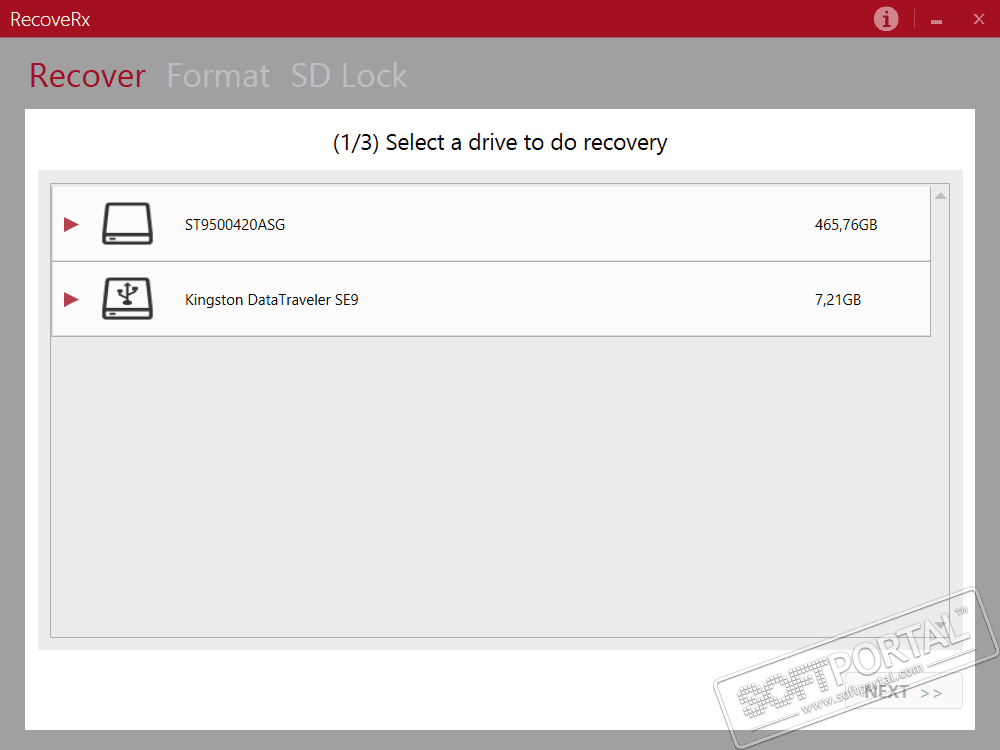
Task: Open the info icon in title bar
Action: click(886, 19)
